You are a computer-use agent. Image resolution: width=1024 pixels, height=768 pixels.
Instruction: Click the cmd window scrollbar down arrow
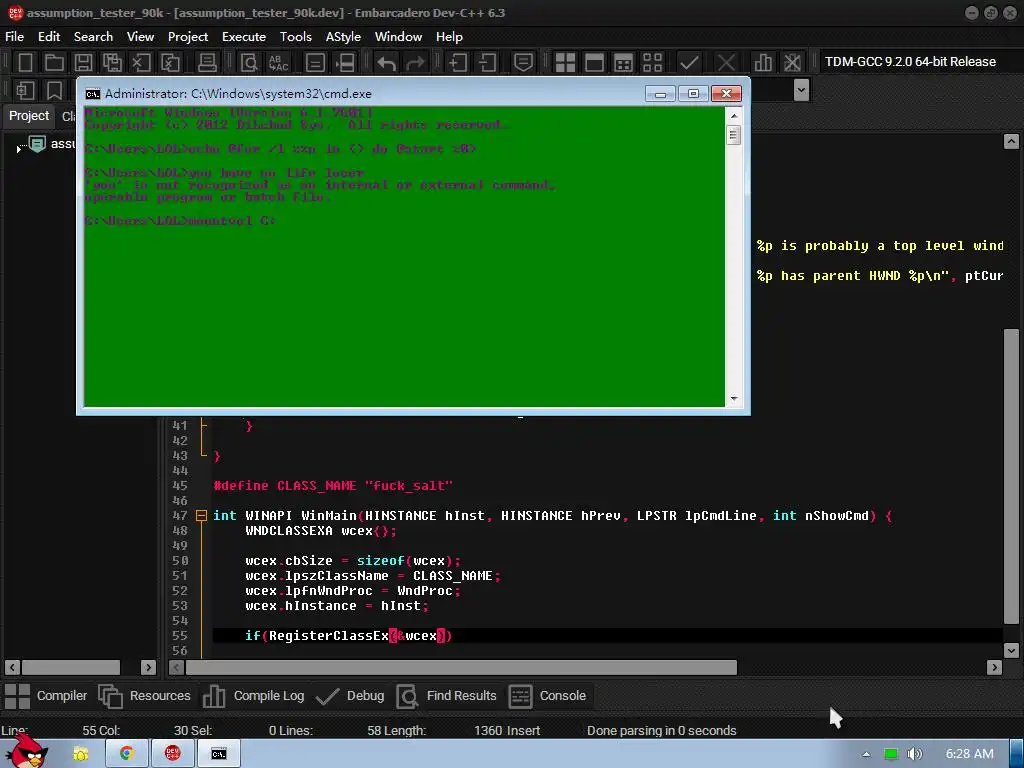click(733, 398)
